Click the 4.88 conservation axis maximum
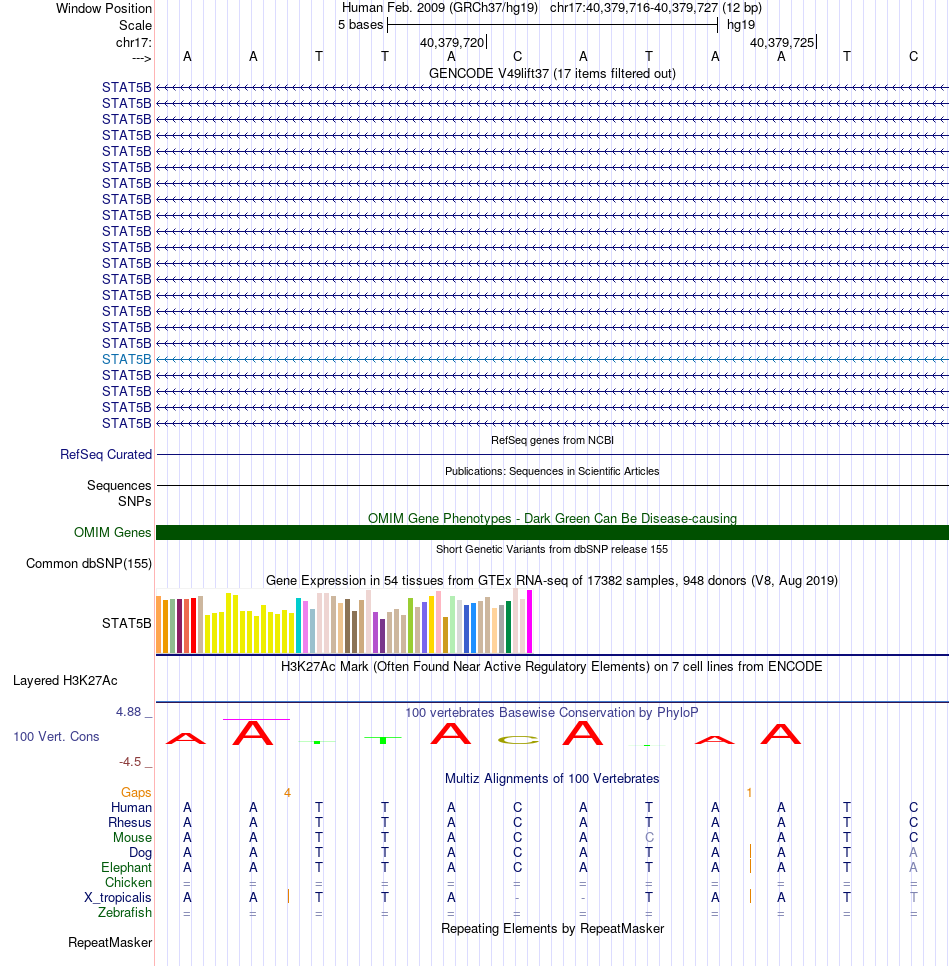Image resolution: width=950 pixels, height=966 pixels. pos(128,712)
